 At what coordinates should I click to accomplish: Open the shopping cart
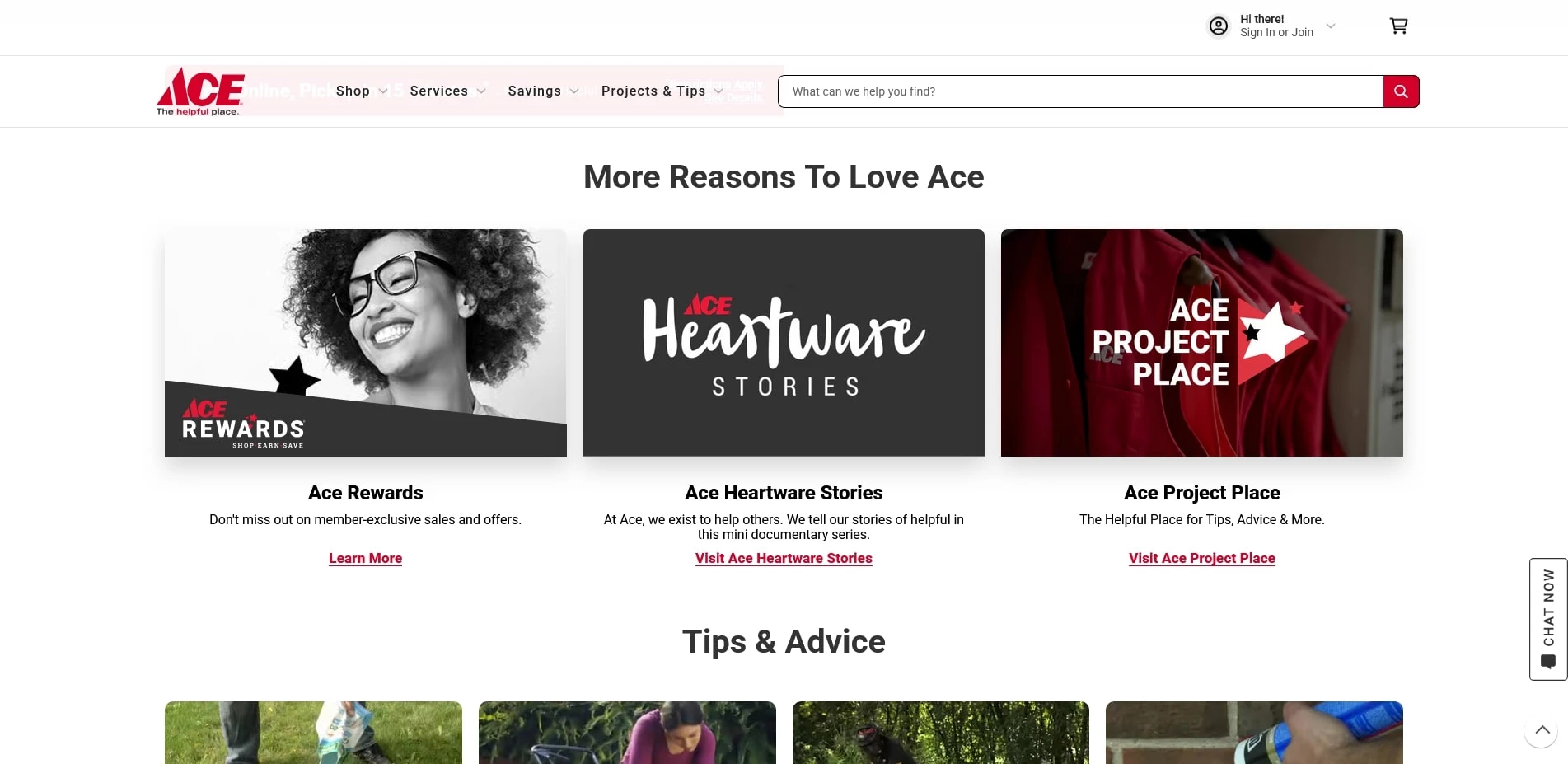pos(1398,26)
